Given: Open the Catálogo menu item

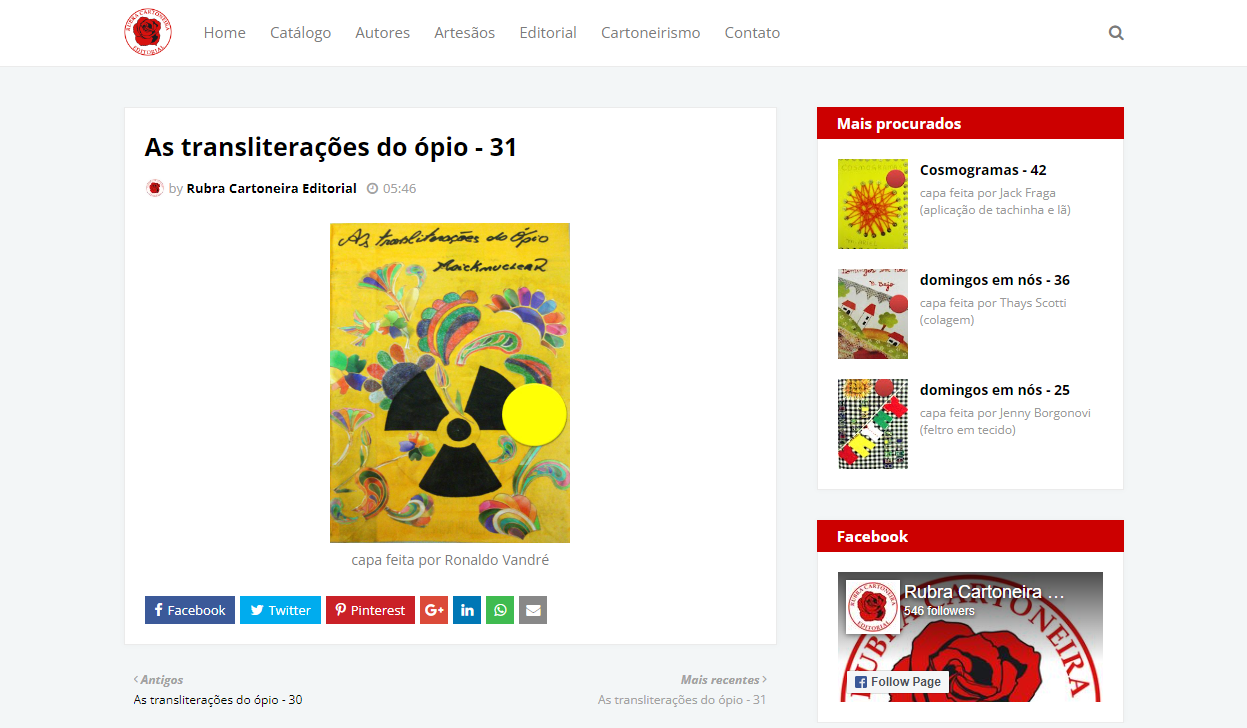Looking at the screenshot, I should coord(300,33).
